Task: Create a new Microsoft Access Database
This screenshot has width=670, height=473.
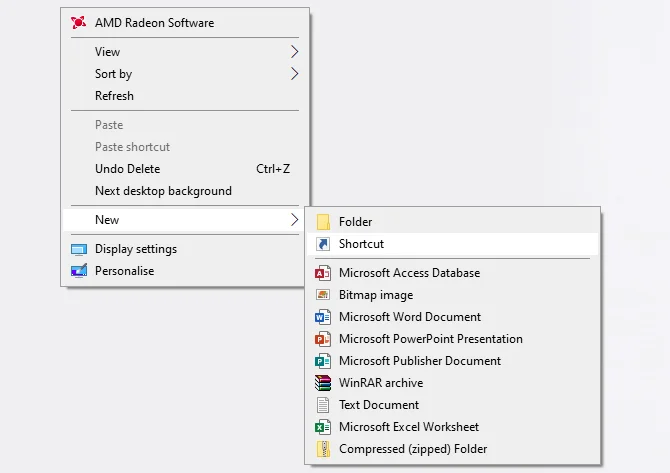Action: point(453,273)
